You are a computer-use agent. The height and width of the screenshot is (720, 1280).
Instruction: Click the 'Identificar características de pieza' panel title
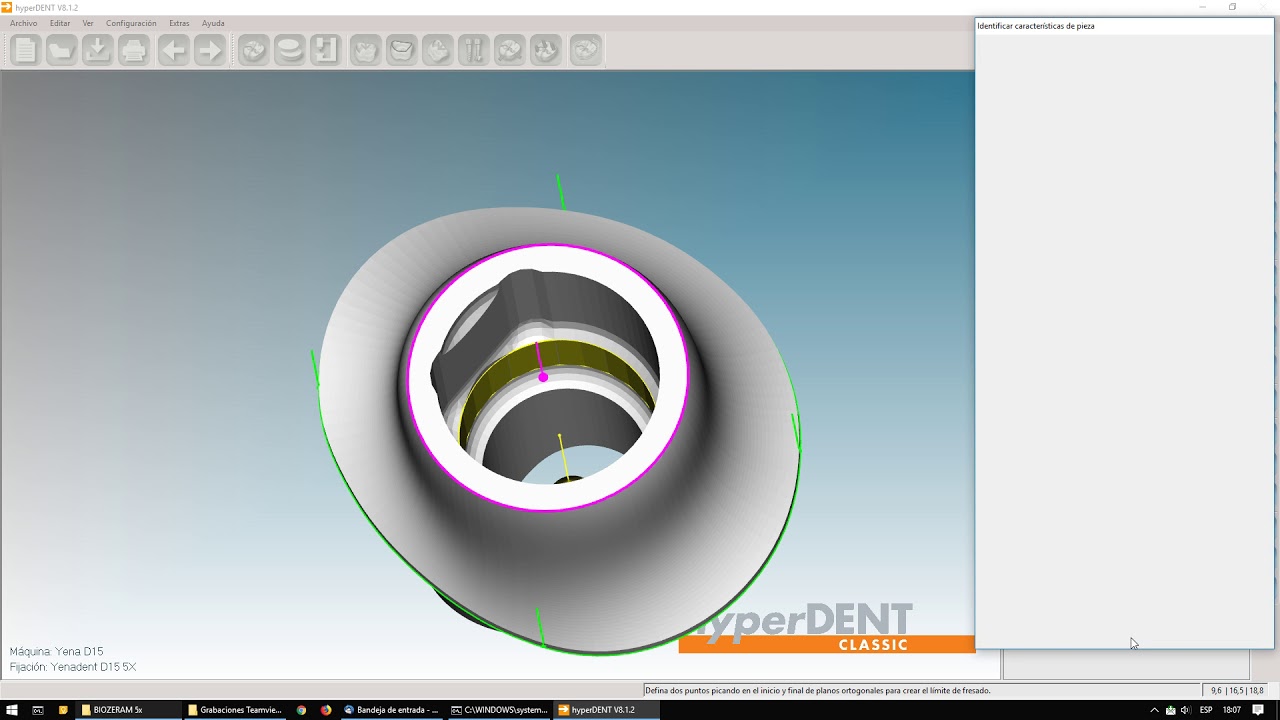[x=1036, y=26]
